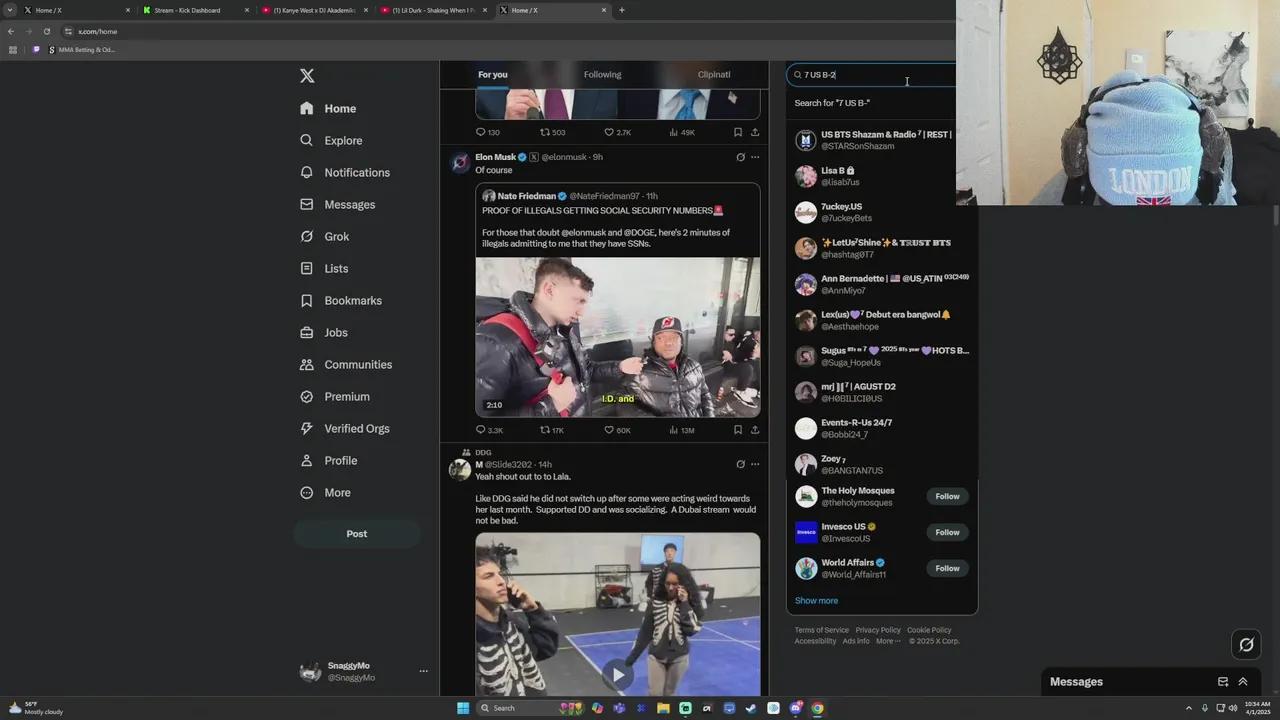Switch to the Clipinati tab

pyautogui.click(x=714, y=75)
